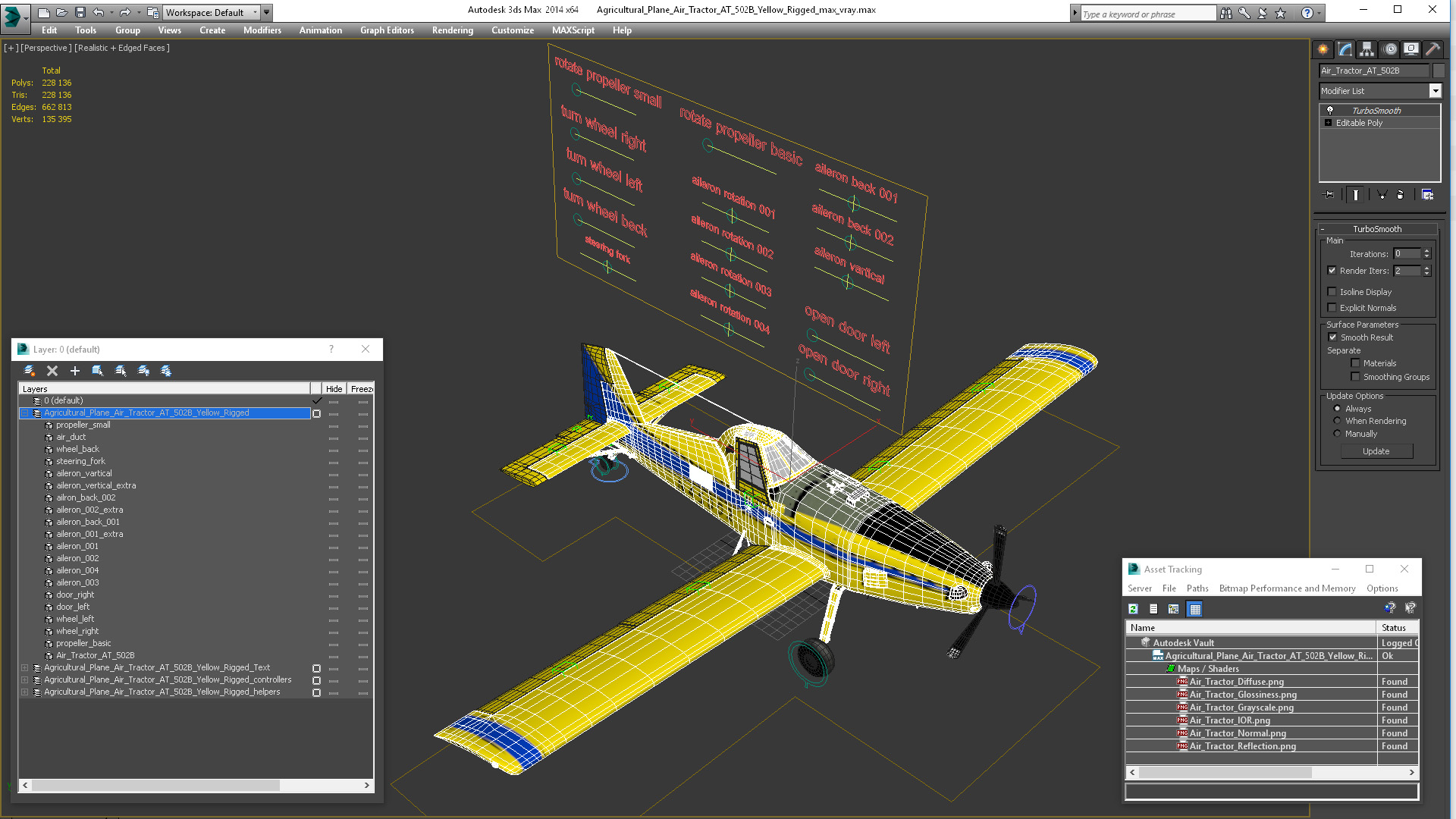
Task: Click Table View icon in Asset Tracking toolbar
Action: (1195, 609)
